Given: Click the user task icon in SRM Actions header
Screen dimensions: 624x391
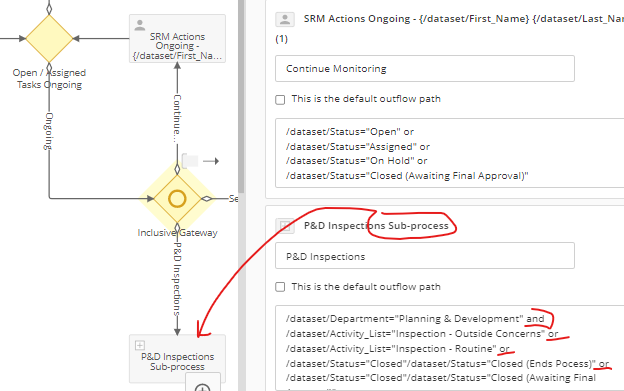Looking at the screenshot, I should pyautogui.click(x=285, y=19).
